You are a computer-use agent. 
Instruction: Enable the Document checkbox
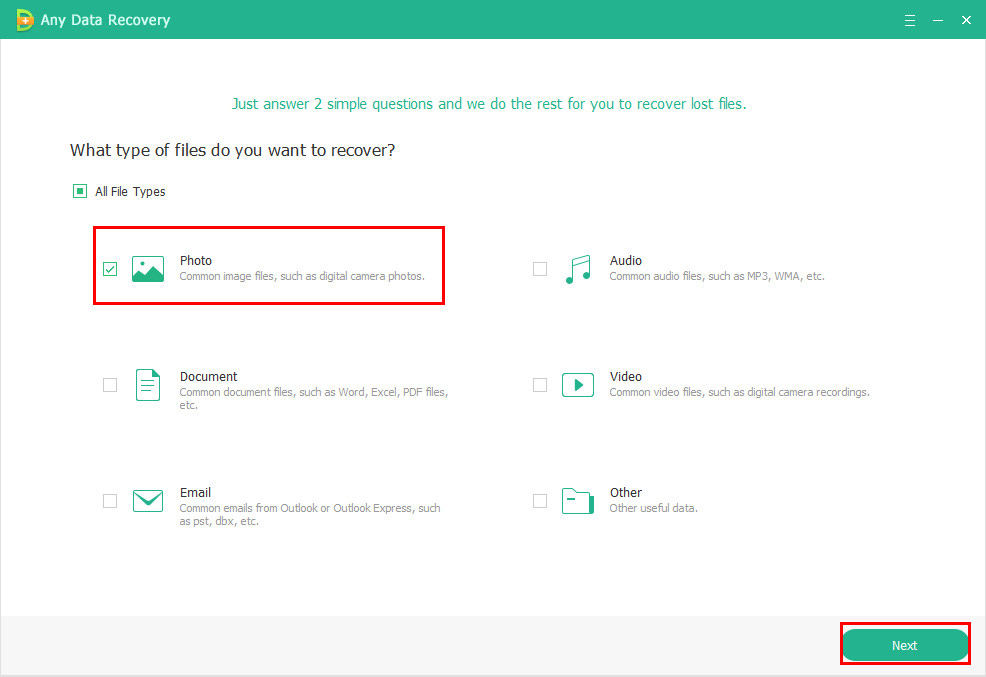110,385
